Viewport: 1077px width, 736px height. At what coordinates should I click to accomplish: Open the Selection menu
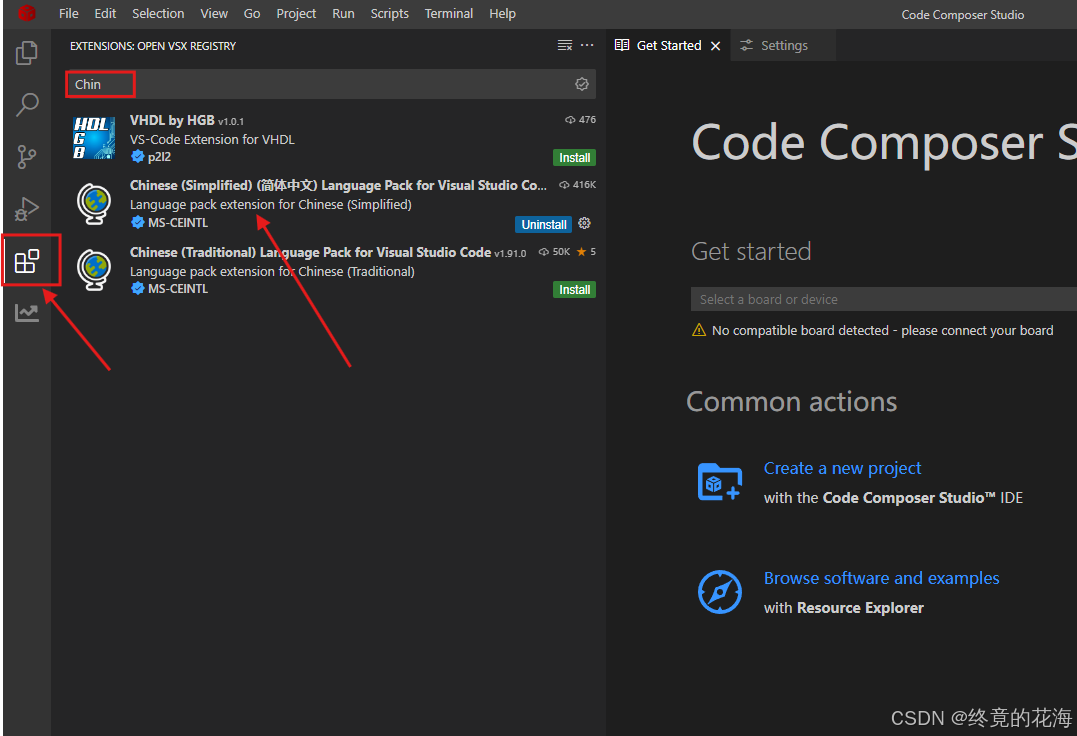tap(158, 14)
